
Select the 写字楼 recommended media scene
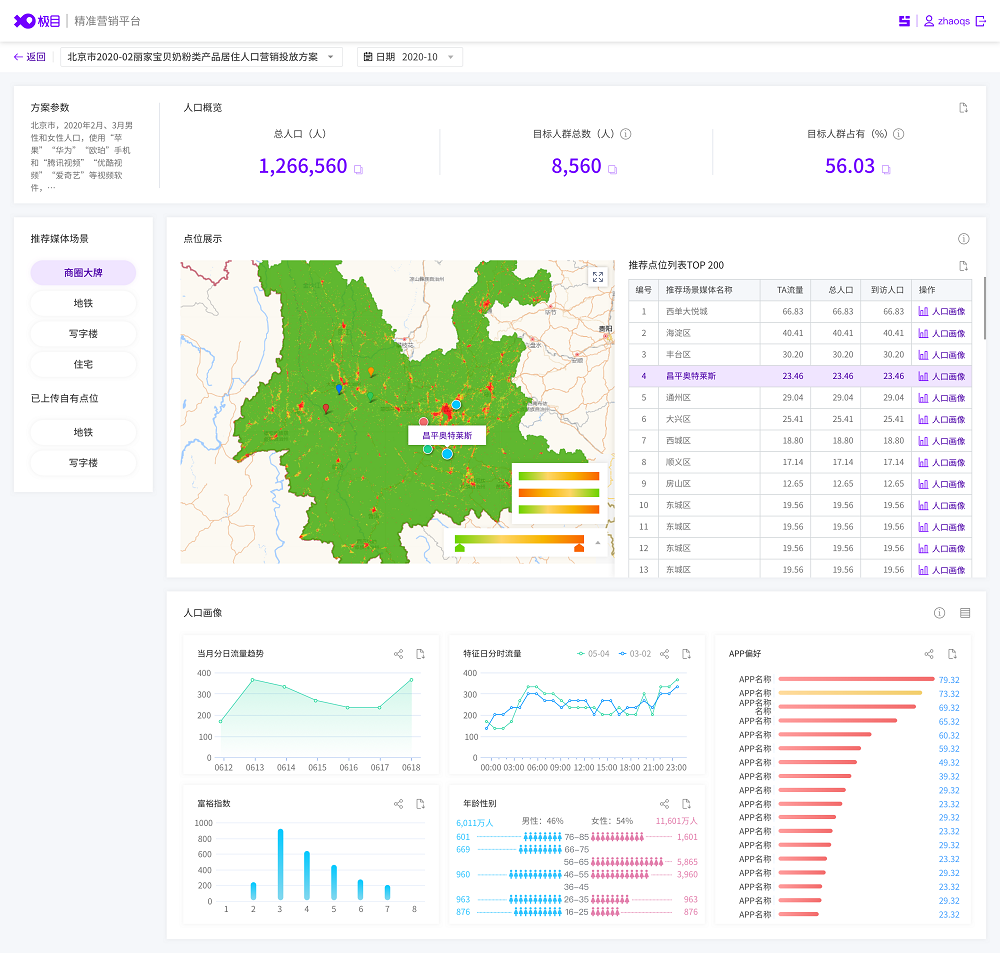point(83,334)
